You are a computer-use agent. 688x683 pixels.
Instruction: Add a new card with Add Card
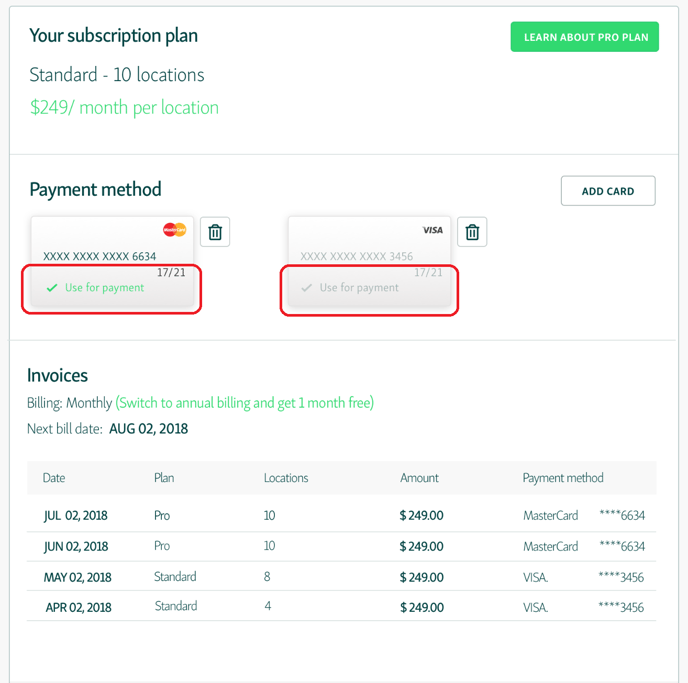pos(608,191)
